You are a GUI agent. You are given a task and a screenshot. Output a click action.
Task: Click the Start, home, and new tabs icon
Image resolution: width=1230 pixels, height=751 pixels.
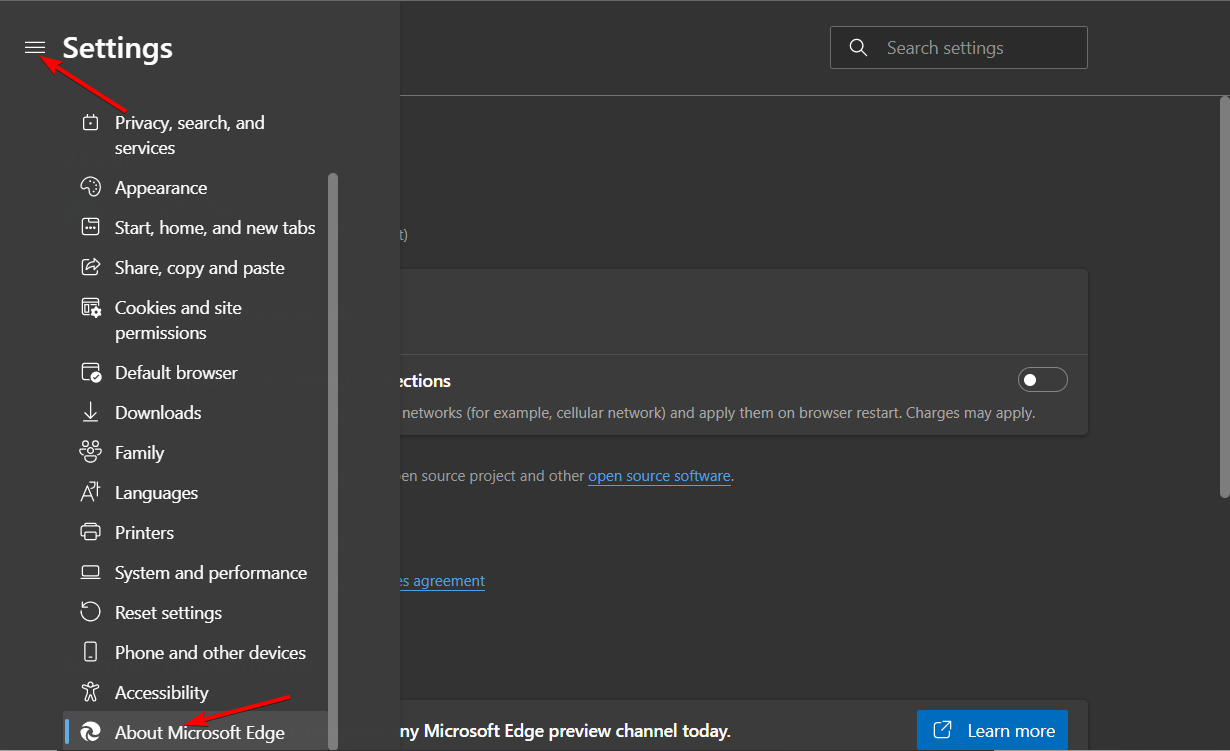pyautogui.click(x=90, y=228)
